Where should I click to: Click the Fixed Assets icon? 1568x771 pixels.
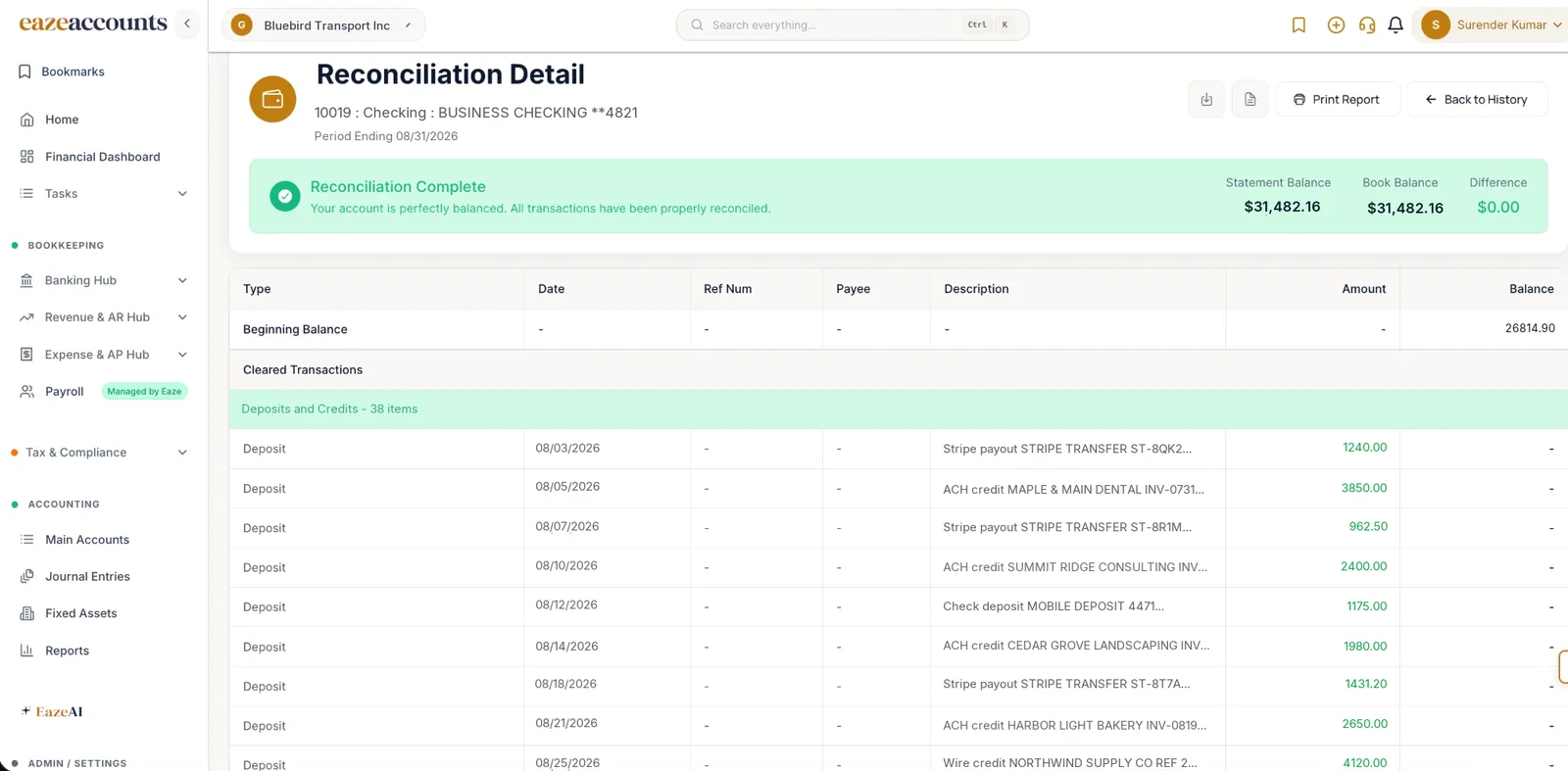[26, 613]
